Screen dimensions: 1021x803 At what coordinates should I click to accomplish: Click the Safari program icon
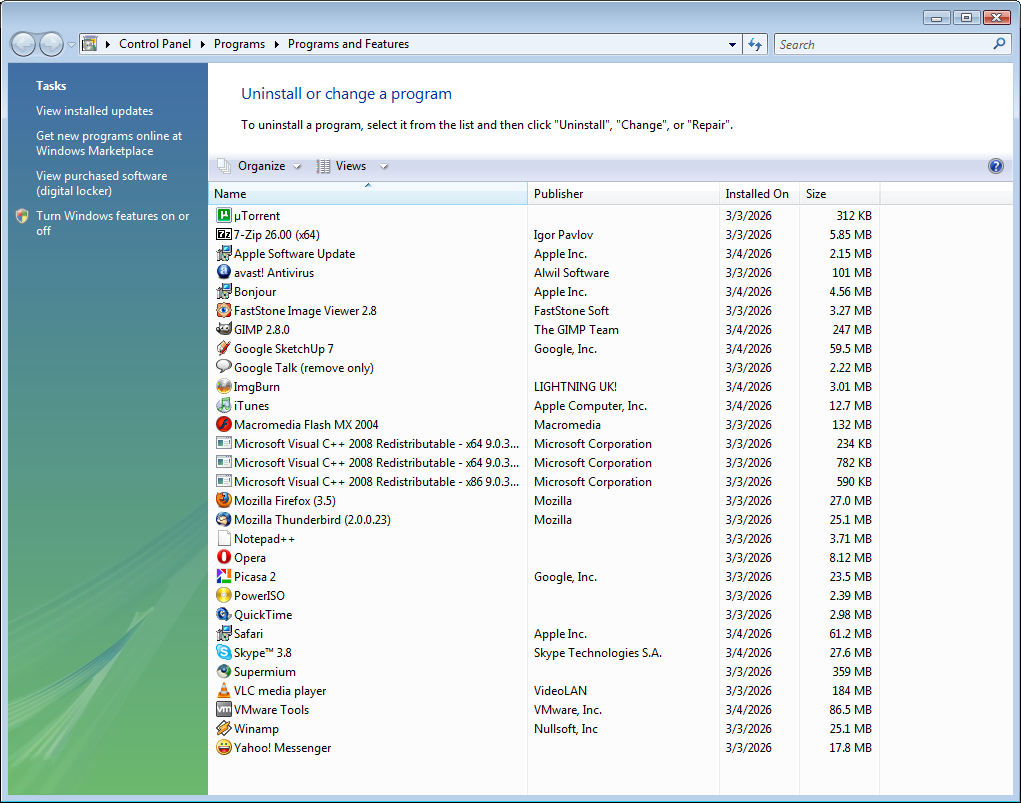(223, 633)
